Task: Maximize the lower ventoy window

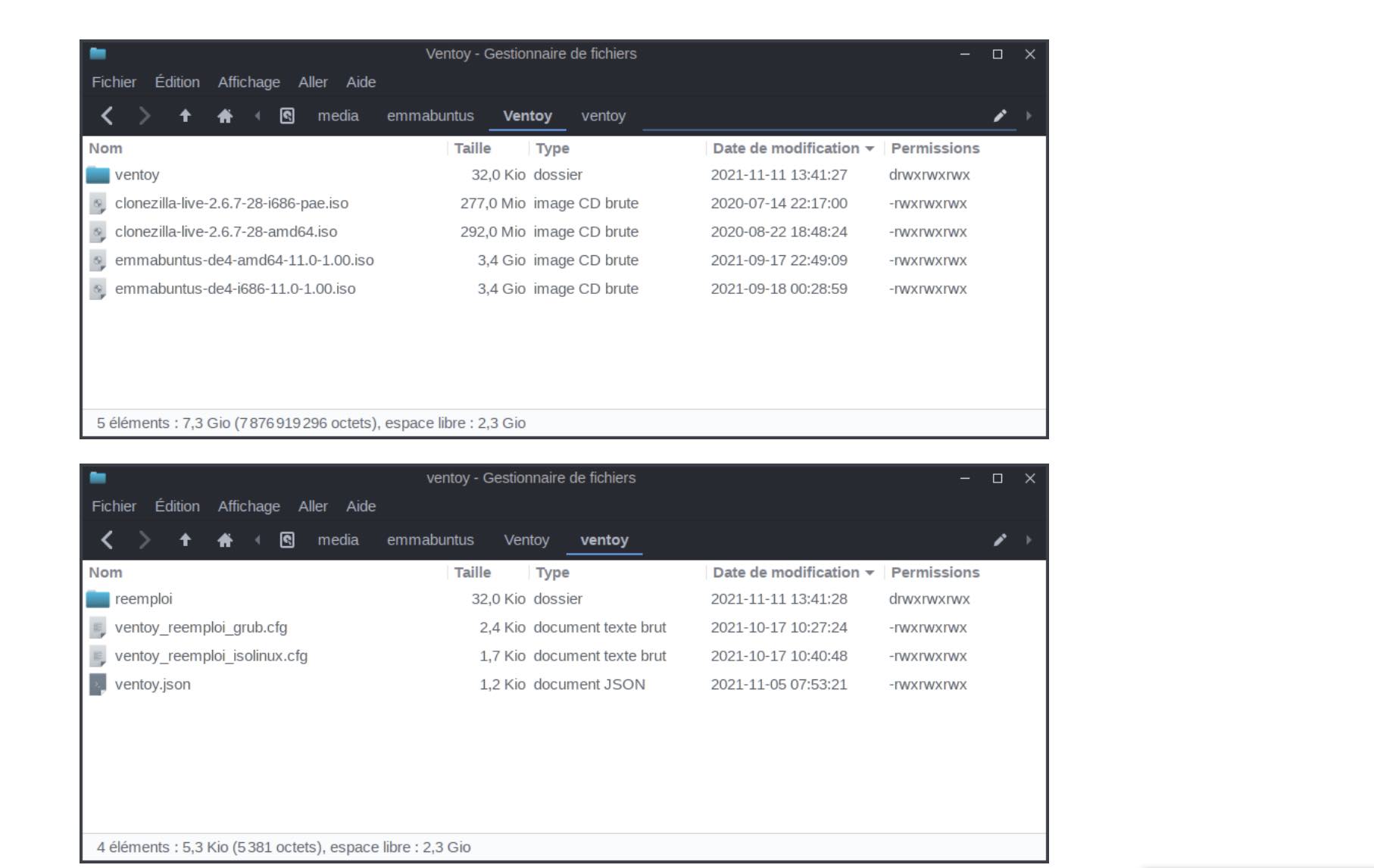Action: coord(998,478)
